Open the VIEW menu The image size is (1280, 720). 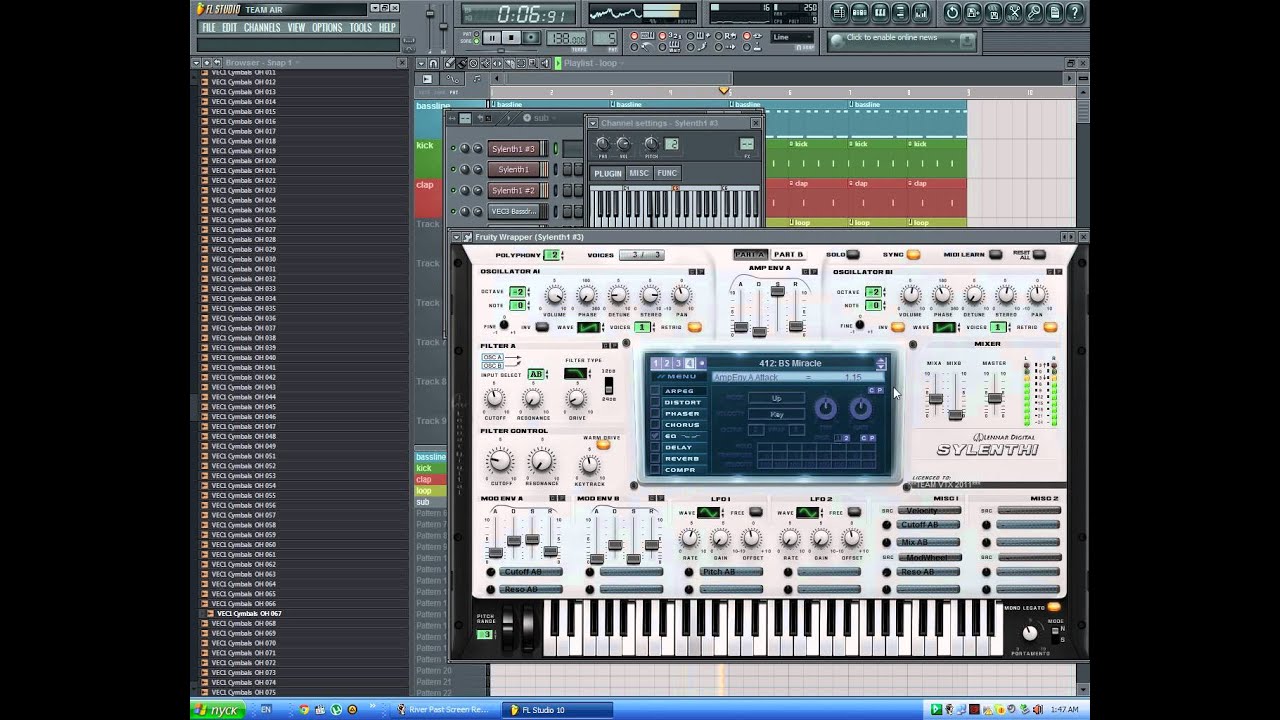[297, 28]
